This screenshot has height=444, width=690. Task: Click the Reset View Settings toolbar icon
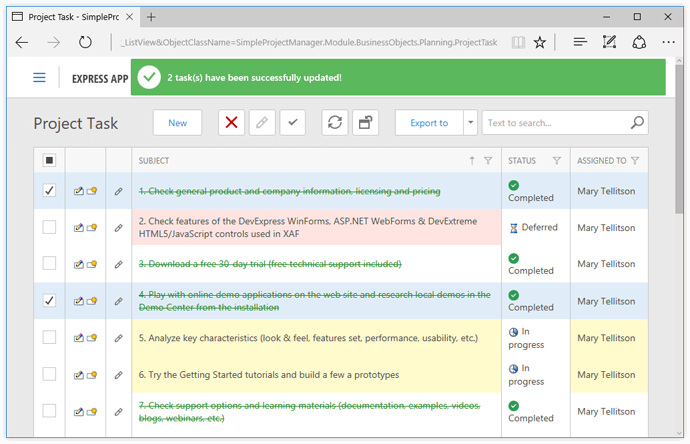pyautogui.click(x=365, y=123)
